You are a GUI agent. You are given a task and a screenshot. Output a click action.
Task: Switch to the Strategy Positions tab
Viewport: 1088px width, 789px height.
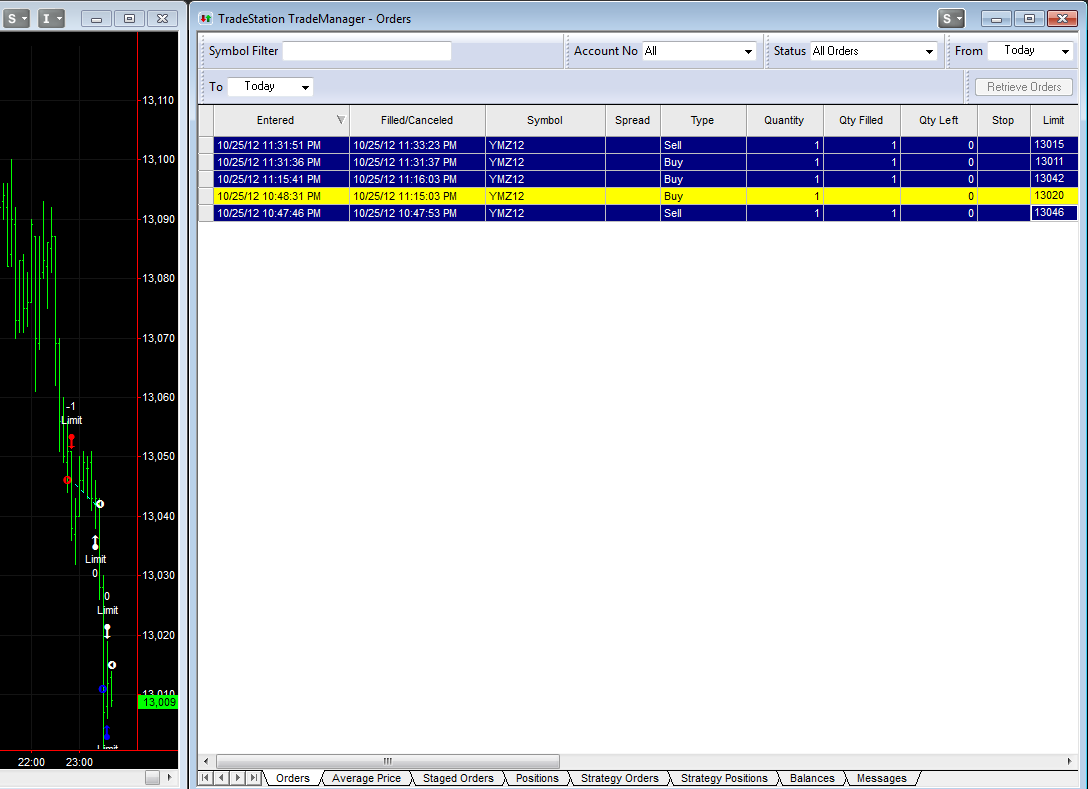[x=724, y=778]
